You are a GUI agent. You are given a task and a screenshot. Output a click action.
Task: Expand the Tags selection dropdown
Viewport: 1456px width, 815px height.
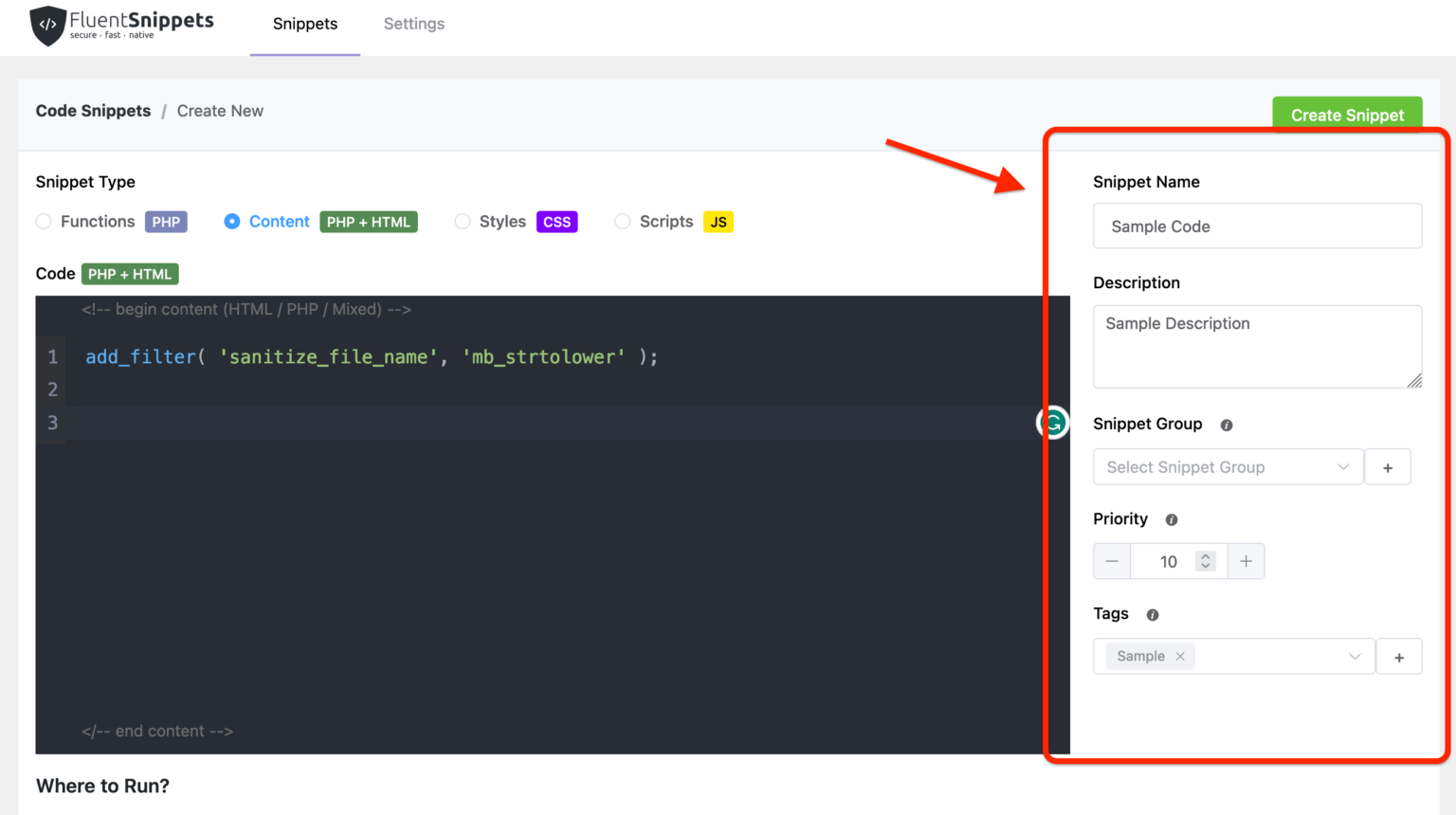click(1356, 656)
